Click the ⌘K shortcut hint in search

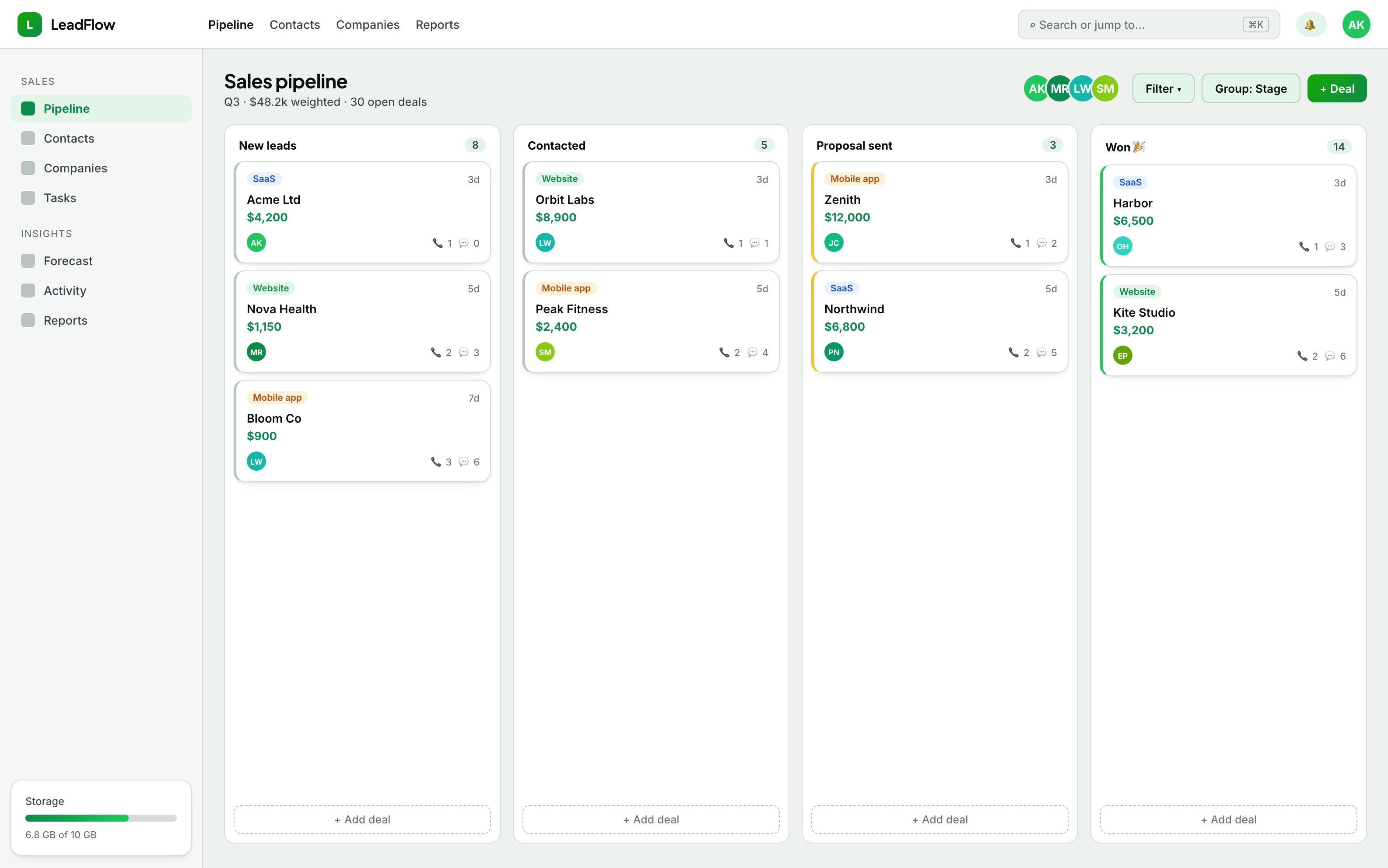coord(1255,24)
